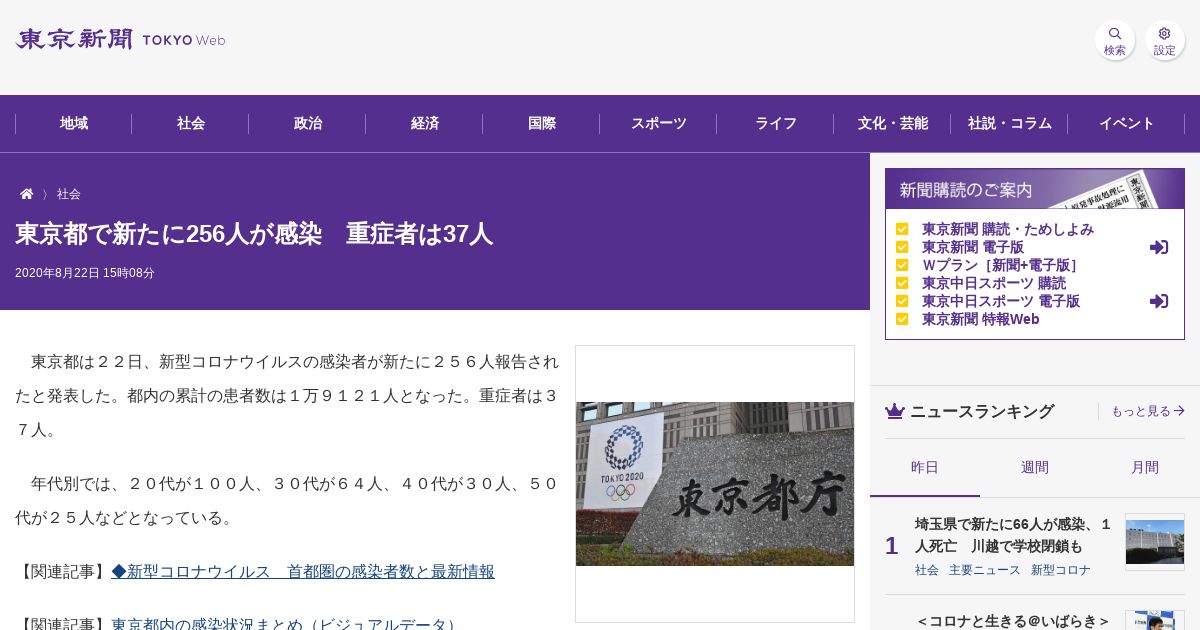The image size is (1200, 630).
Task: Open 社説・コラム in the navigation bar
Action: (x=1010, y=123)
